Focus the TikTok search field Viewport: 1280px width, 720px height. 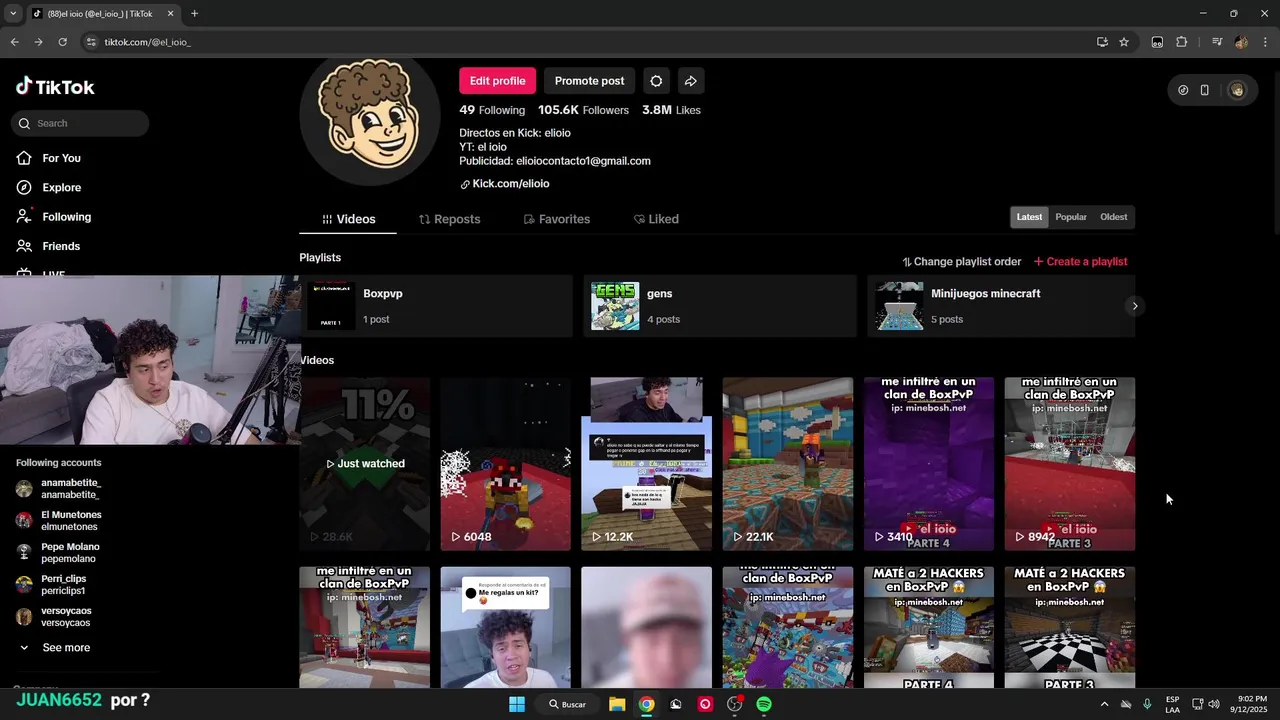80,123
